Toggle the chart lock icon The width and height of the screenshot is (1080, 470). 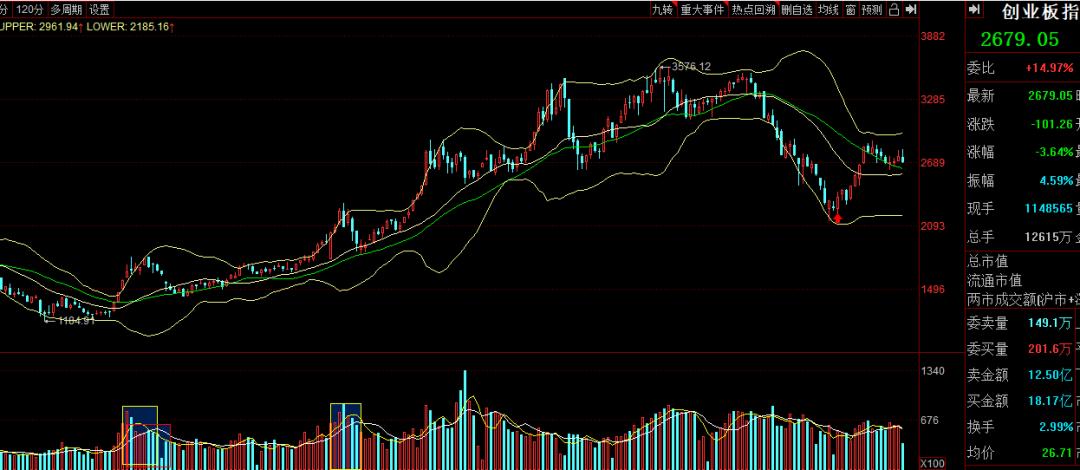[893, 10]
